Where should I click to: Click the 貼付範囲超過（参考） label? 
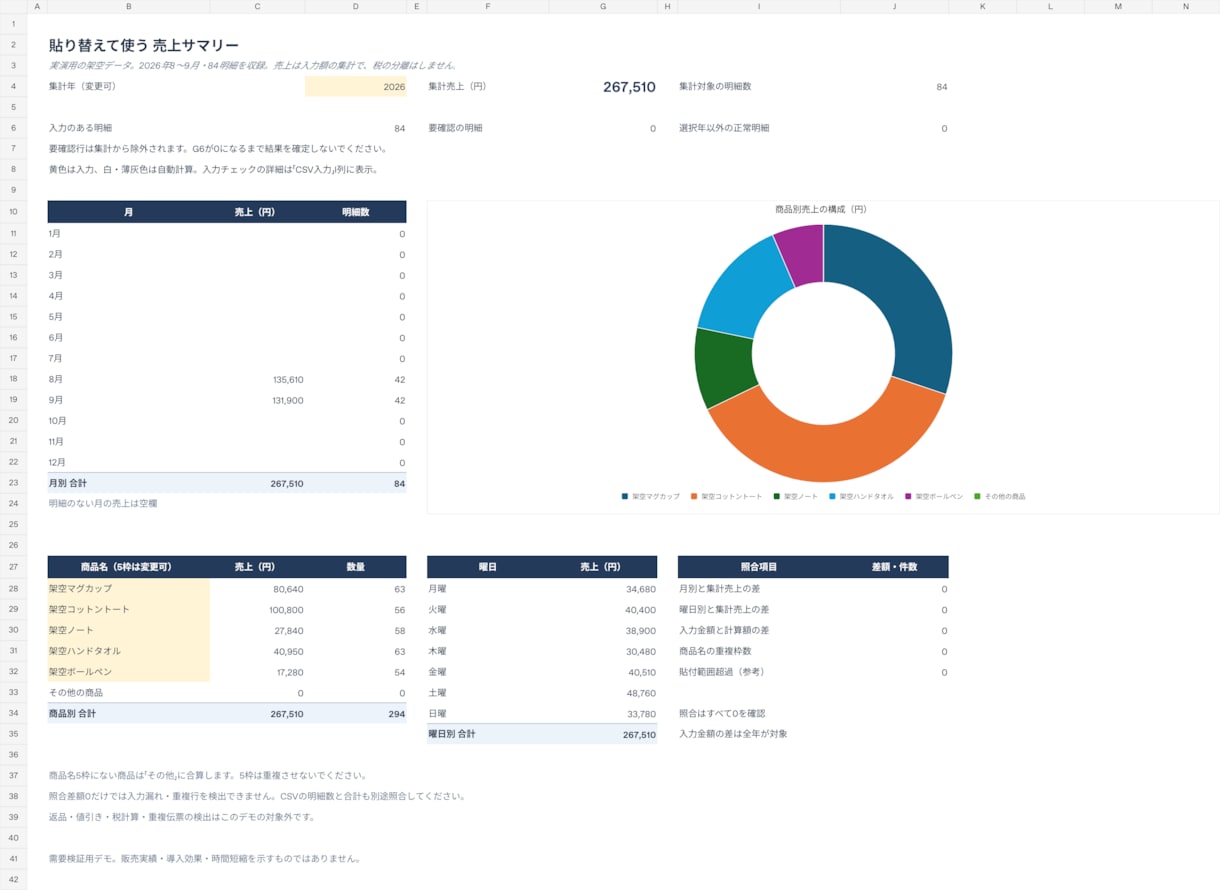tap(722, 672)
